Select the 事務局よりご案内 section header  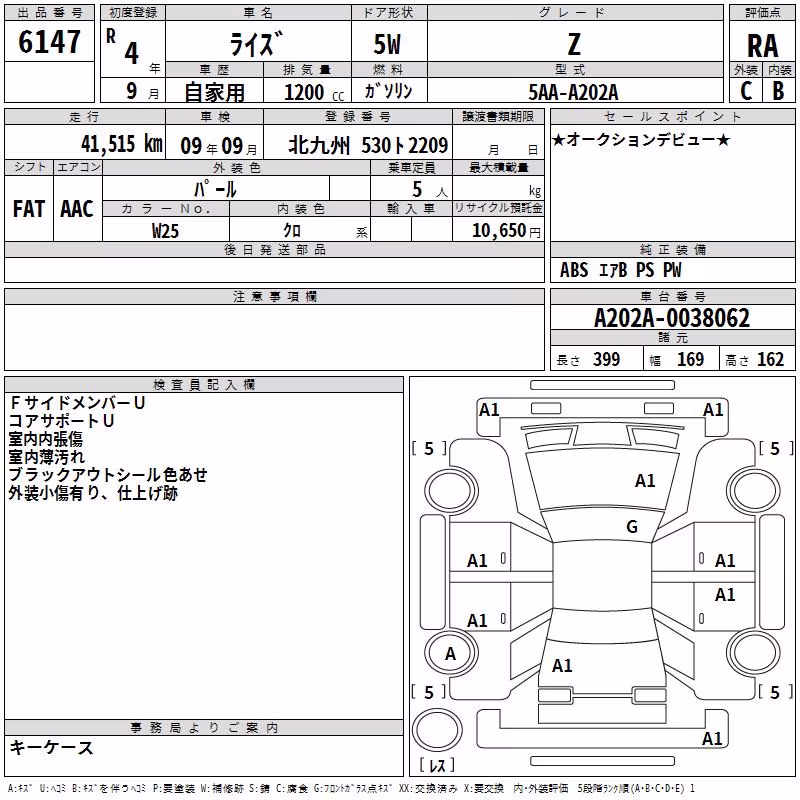[x=204, y=728]
